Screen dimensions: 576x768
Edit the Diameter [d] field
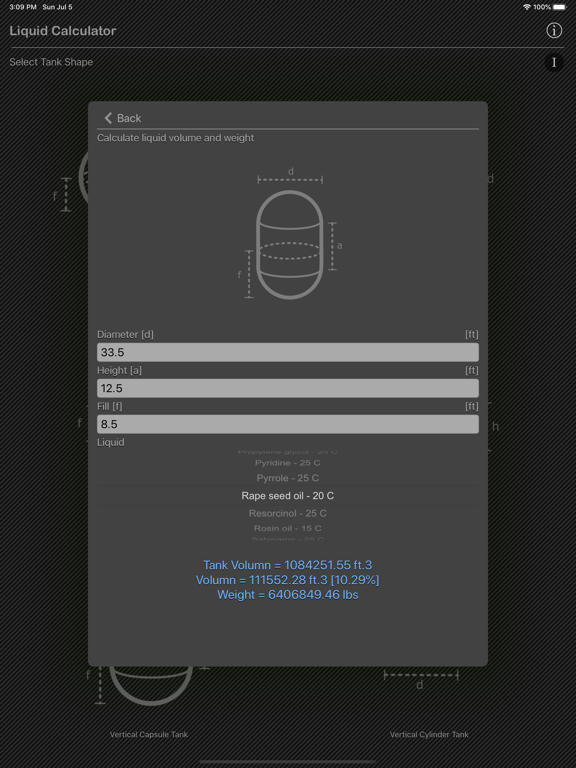click(288, 352)
